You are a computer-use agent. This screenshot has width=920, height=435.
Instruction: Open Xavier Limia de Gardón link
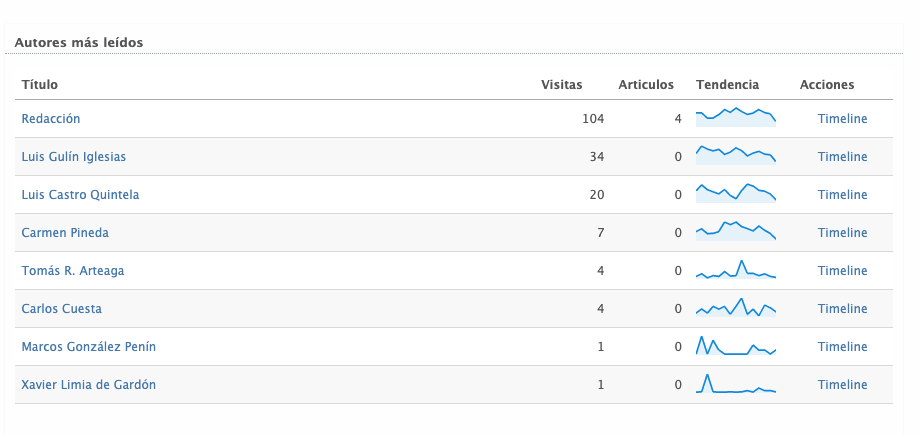89,385
